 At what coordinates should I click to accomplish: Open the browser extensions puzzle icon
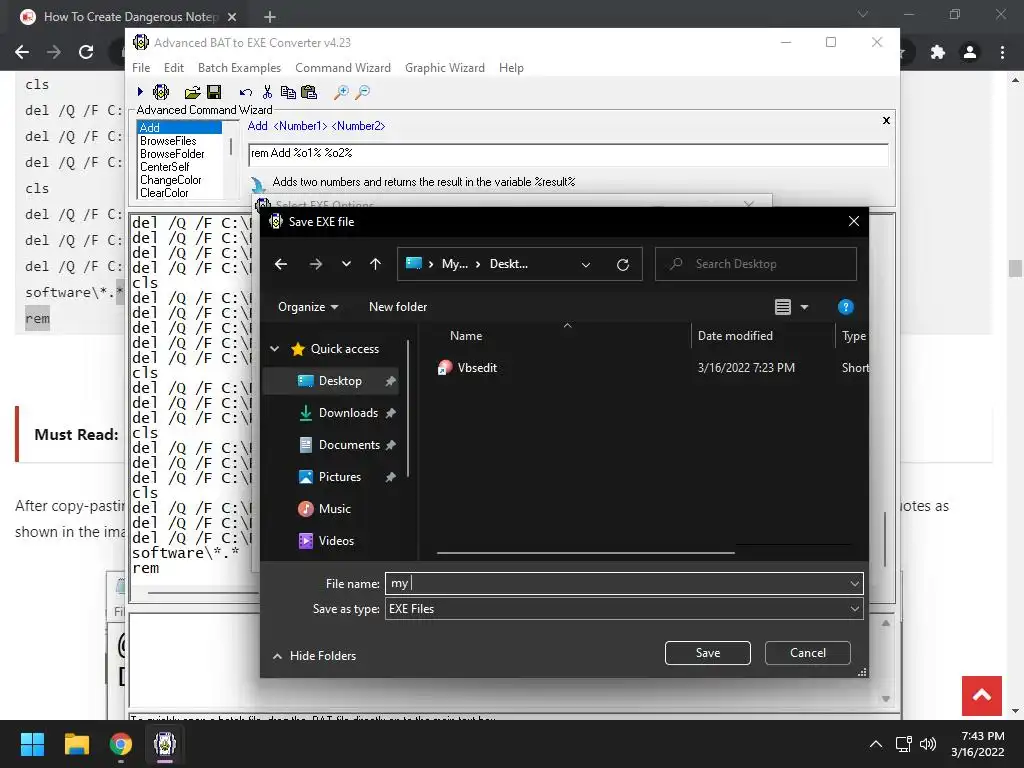938,52
